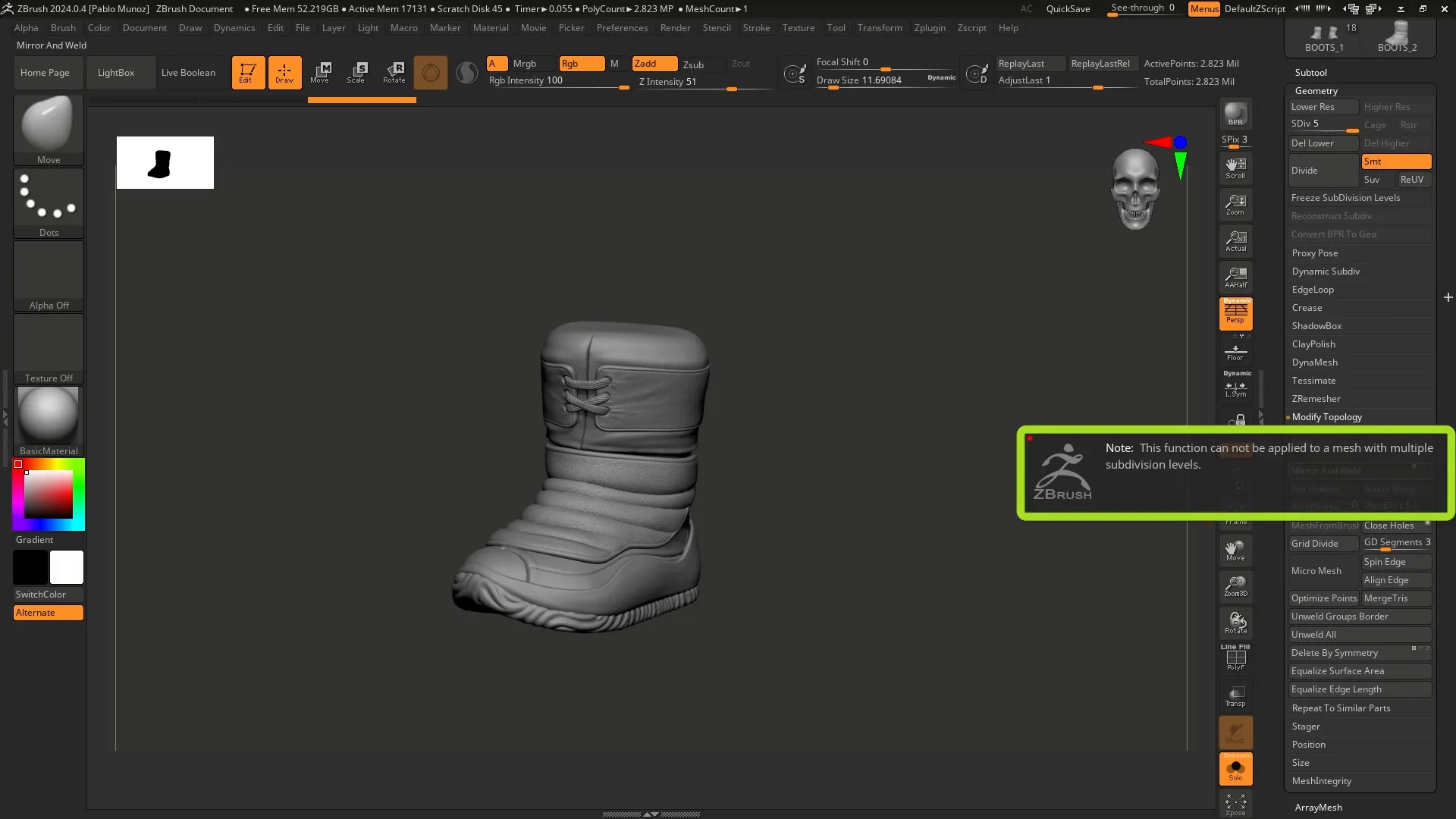
Task: Click the boot silhouette thumbnail preview
Action: 165,162
